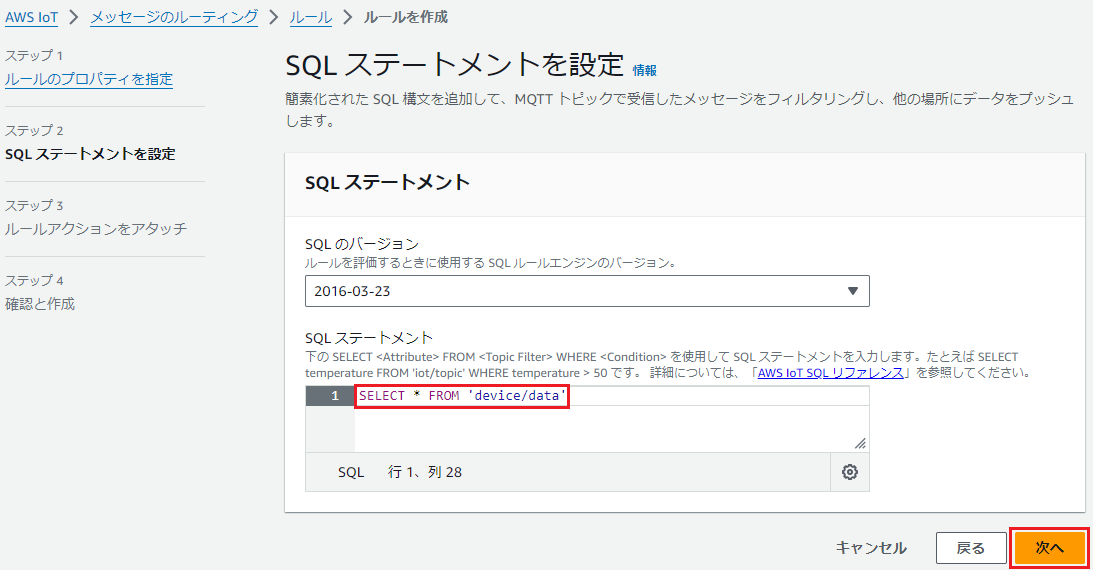Image resolution: width=1093 pixels, height=570 pixels.
Task: Click the キャンセル (Cancel) button
Action: pos(871,548)
